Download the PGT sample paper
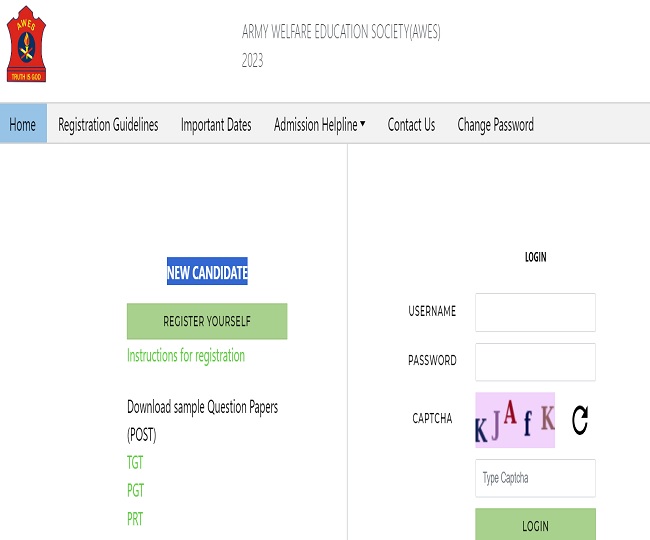The image size is (650, 540). (x=135, y=491)
